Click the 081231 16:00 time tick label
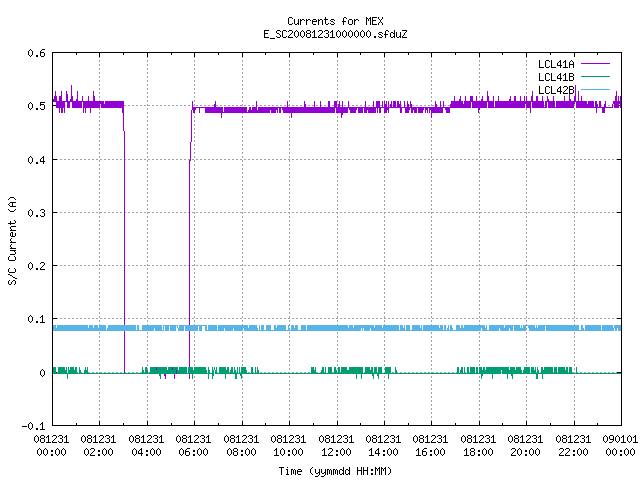Image resolution: width=640 pixels, height=480 pixels. (430, 446)
